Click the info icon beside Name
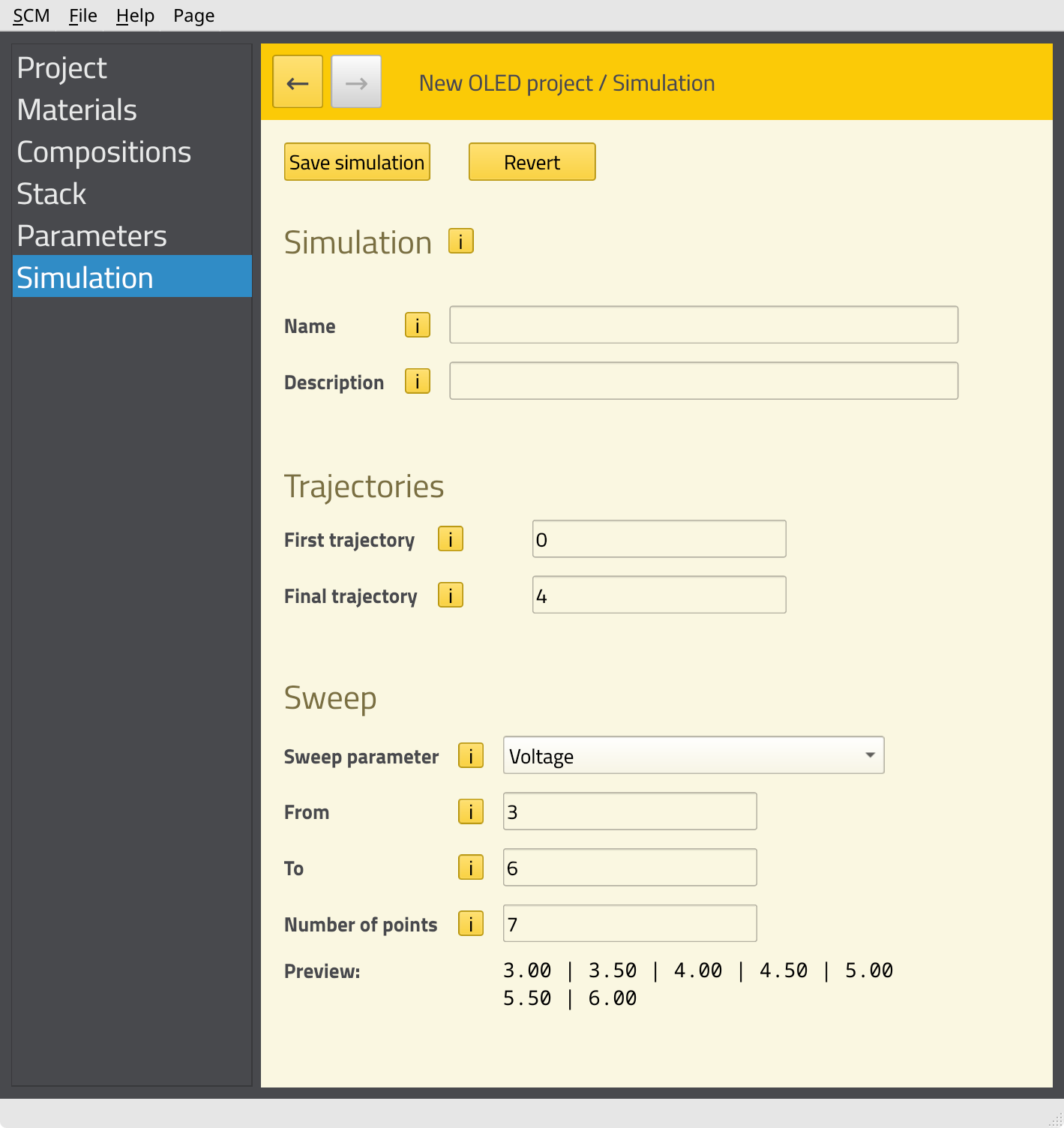This screenshot has height=1128, width=1064. point(417,325)
